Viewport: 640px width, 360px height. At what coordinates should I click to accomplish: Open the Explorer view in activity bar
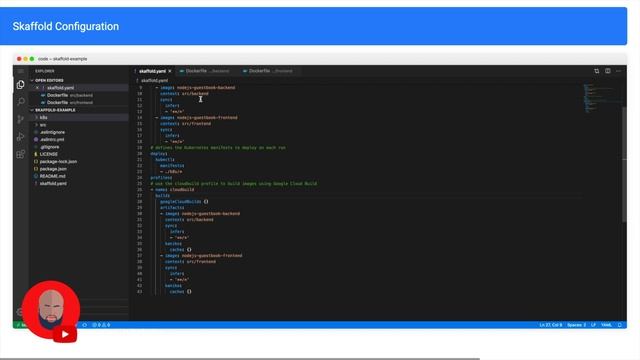pyautogui.click(x=20, y=84)
